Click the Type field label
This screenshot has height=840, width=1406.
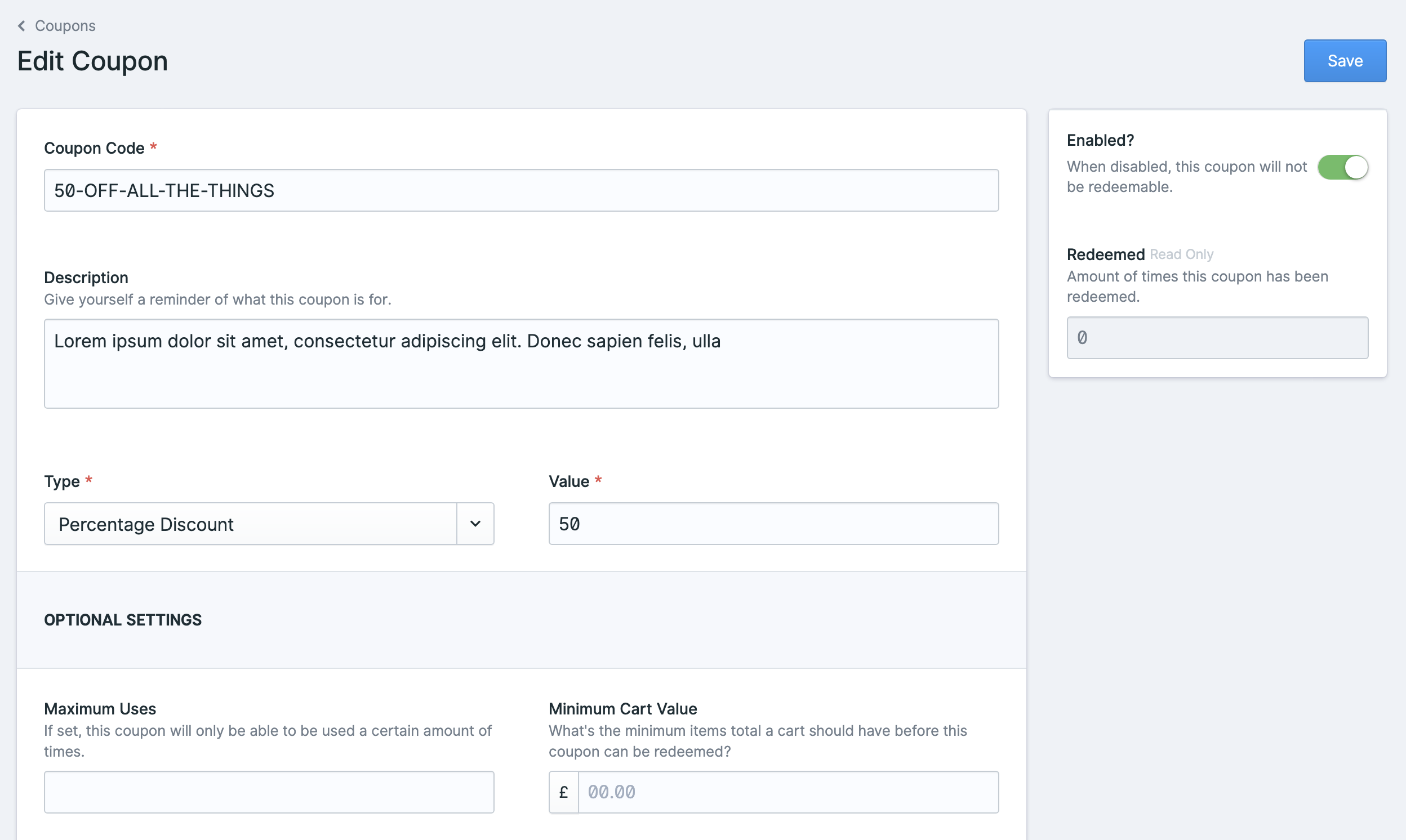pos(62,481)
